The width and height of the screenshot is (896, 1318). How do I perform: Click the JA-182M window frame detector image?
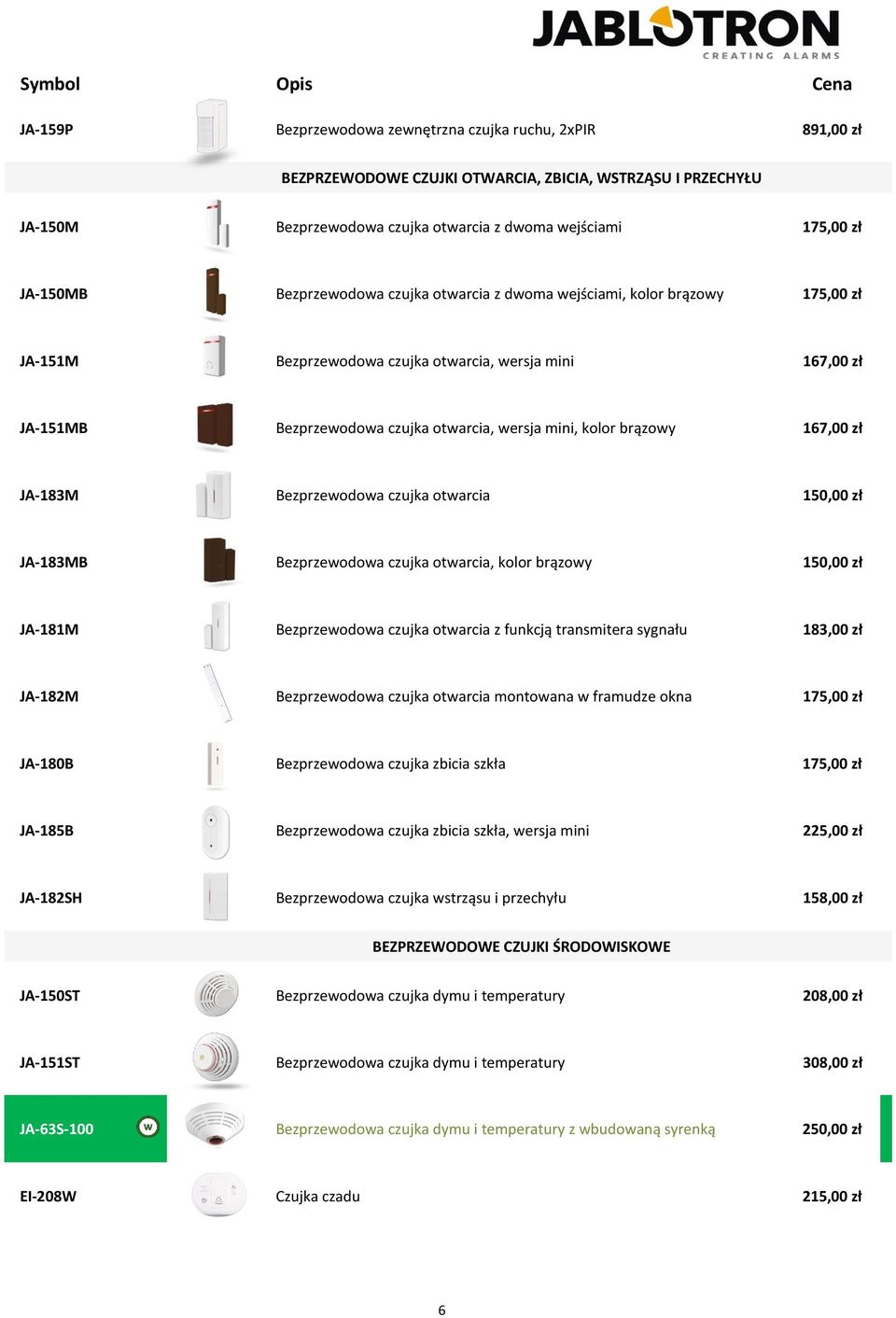coord(217,694)
